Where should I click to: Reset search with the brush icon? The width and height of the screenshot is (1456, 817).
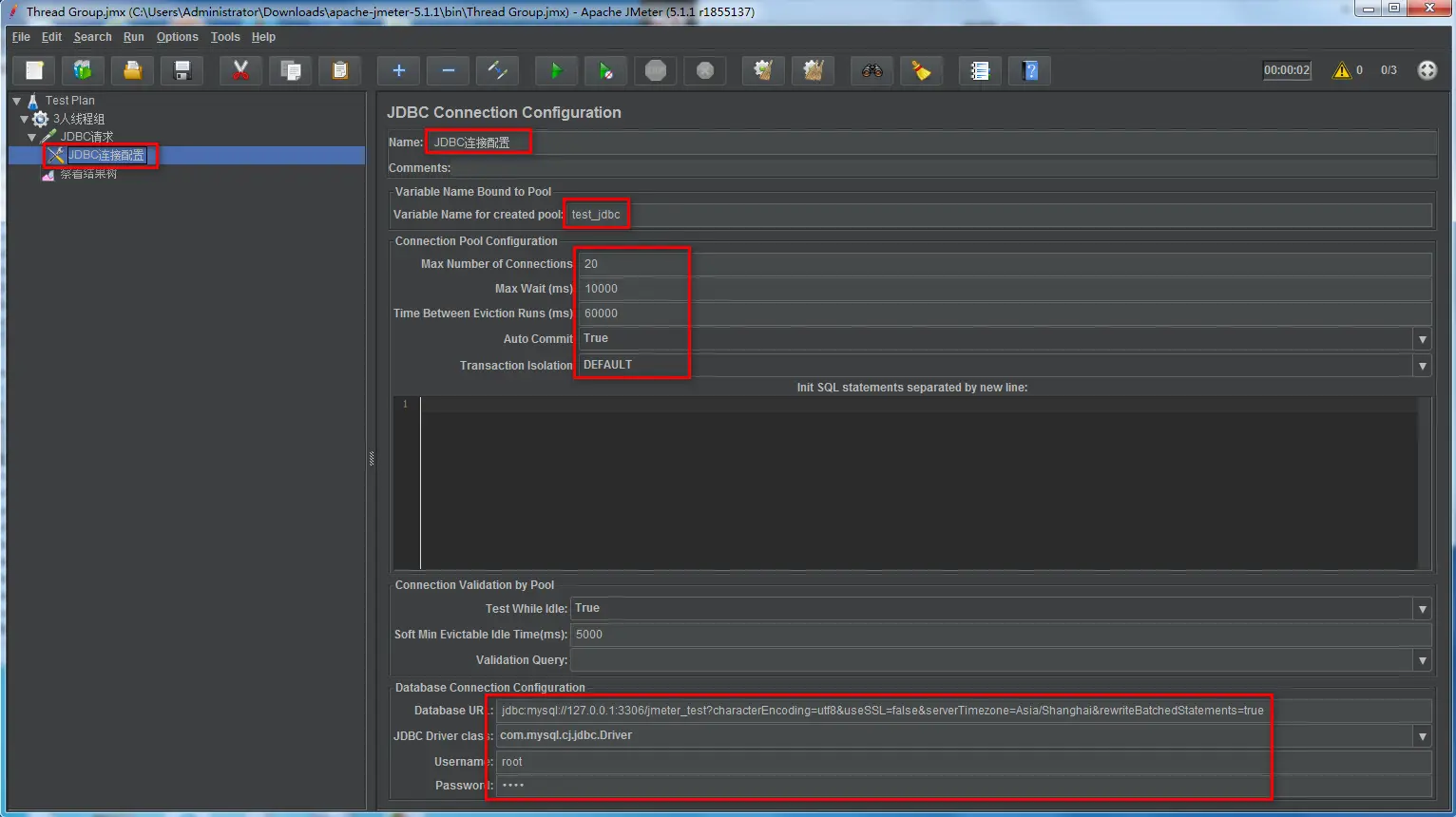click(922, 70)
